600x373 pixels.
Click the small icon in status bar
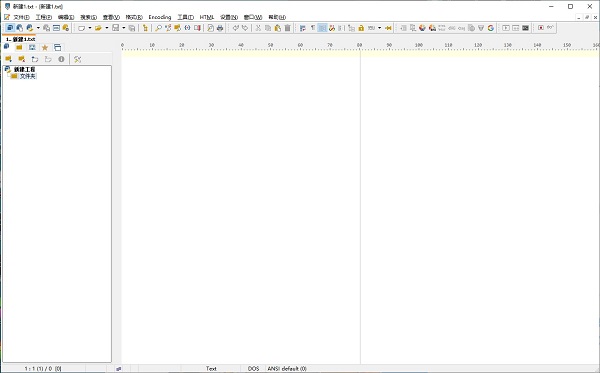pyautogui.click(x=119, y=368)
